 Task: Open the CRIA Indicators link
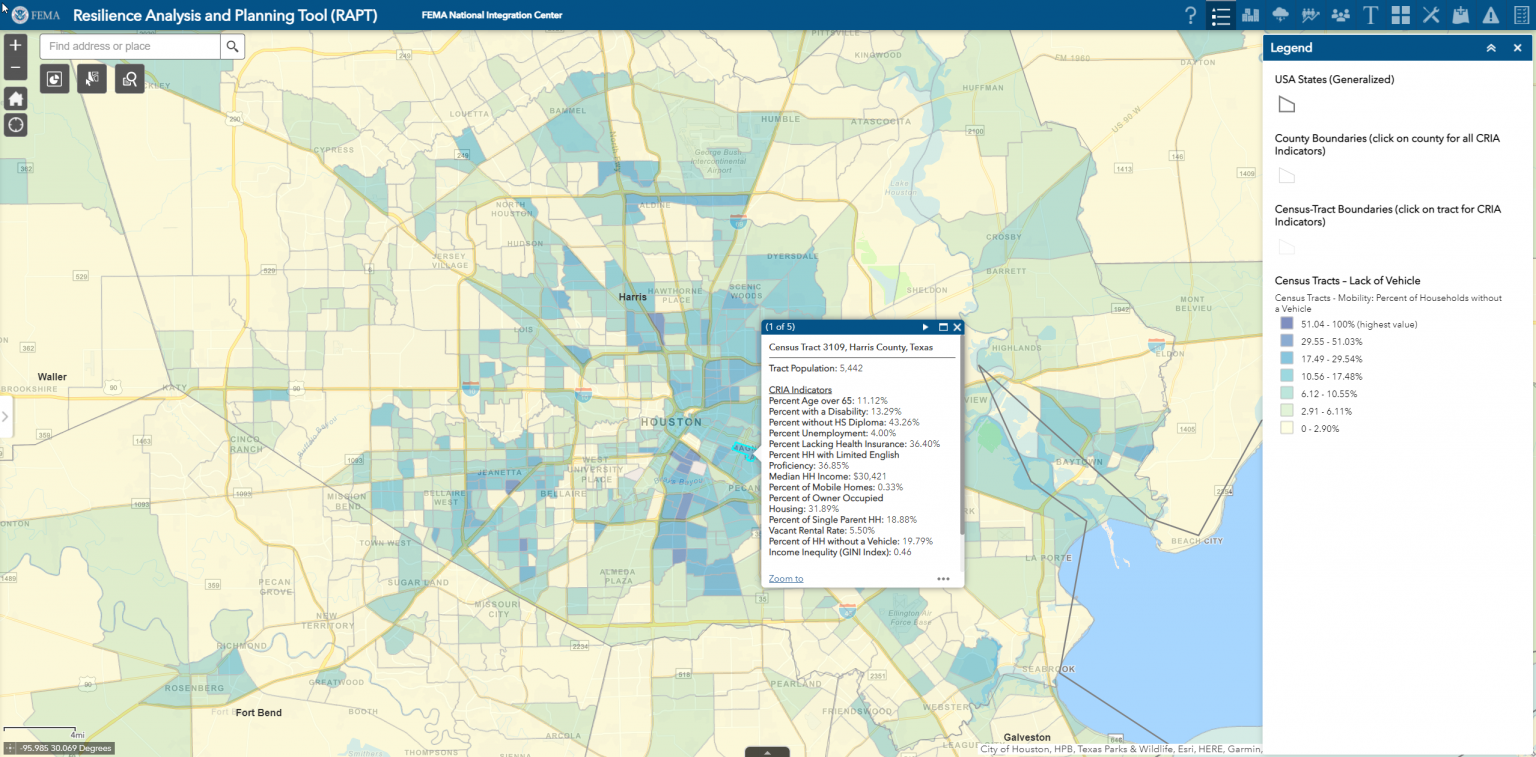[x=800, y=389]
